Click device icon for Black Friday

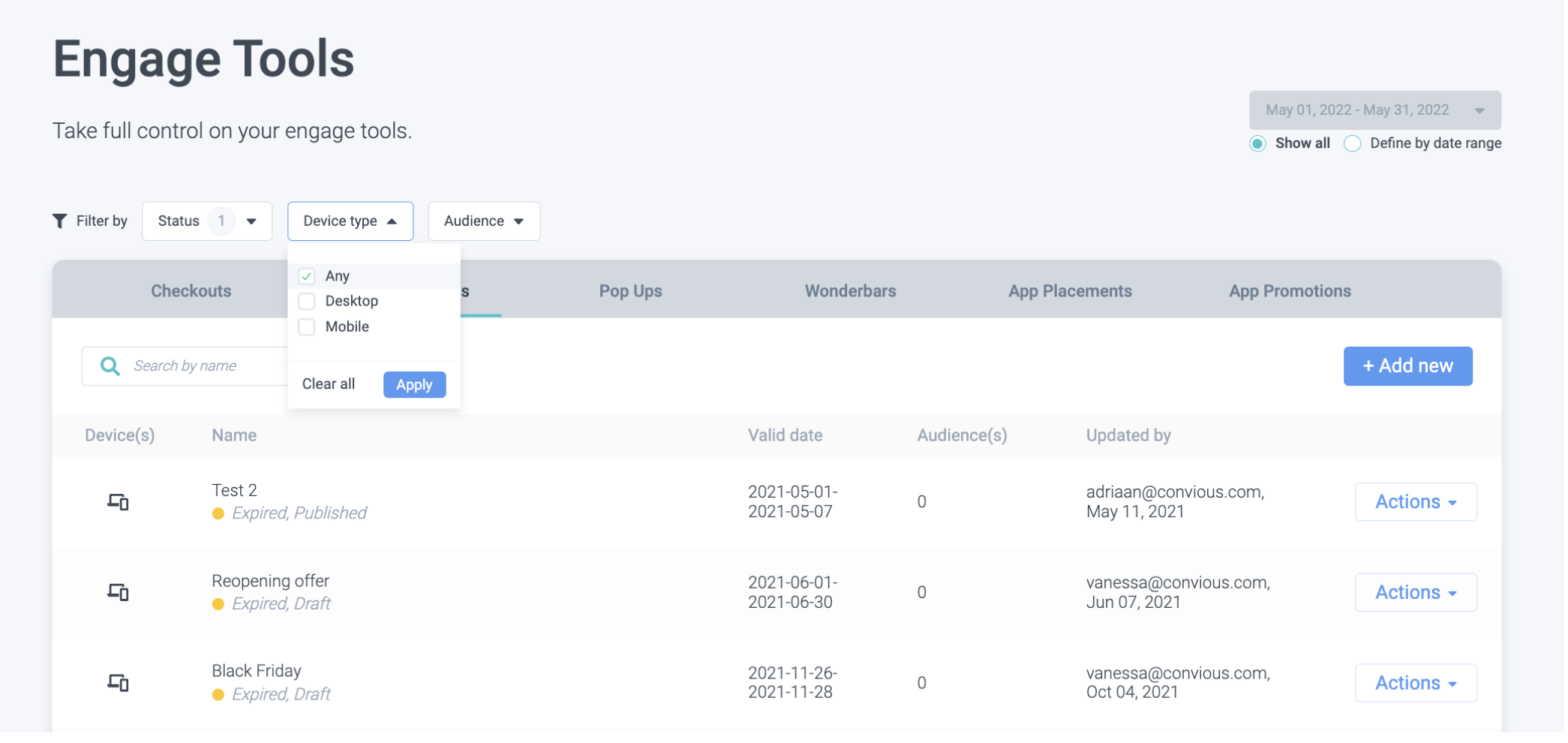(118, 683)
